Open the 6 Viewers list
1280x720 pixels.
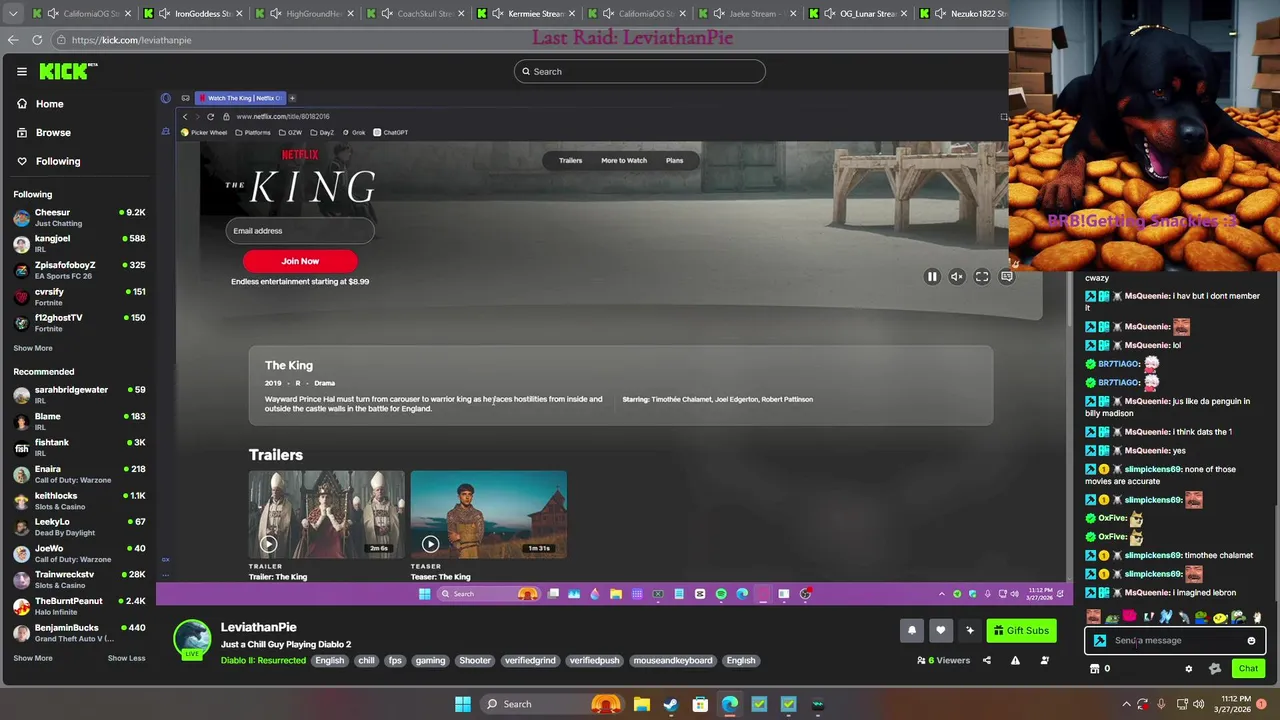(x=943, y=660)
